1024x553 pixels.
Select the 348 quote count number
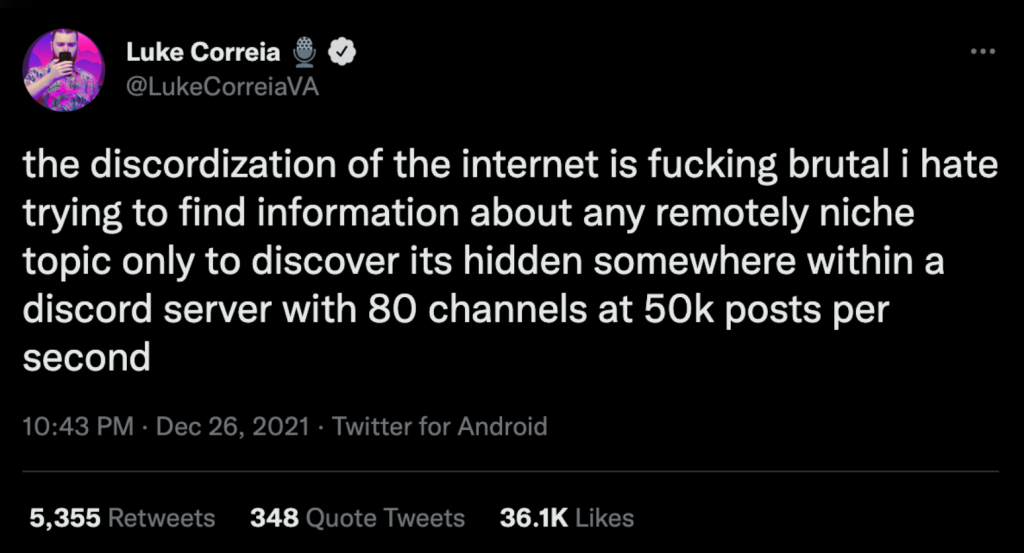(x=273, y=518)
